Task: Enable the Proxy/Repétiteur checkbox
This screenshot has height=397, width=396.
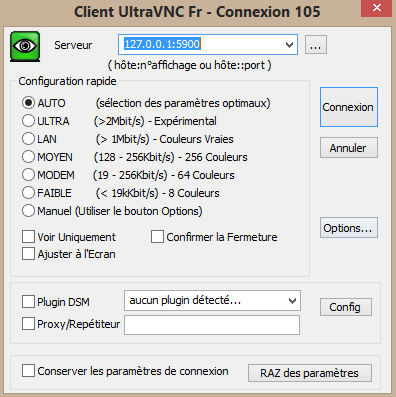Action: point(28,324)
